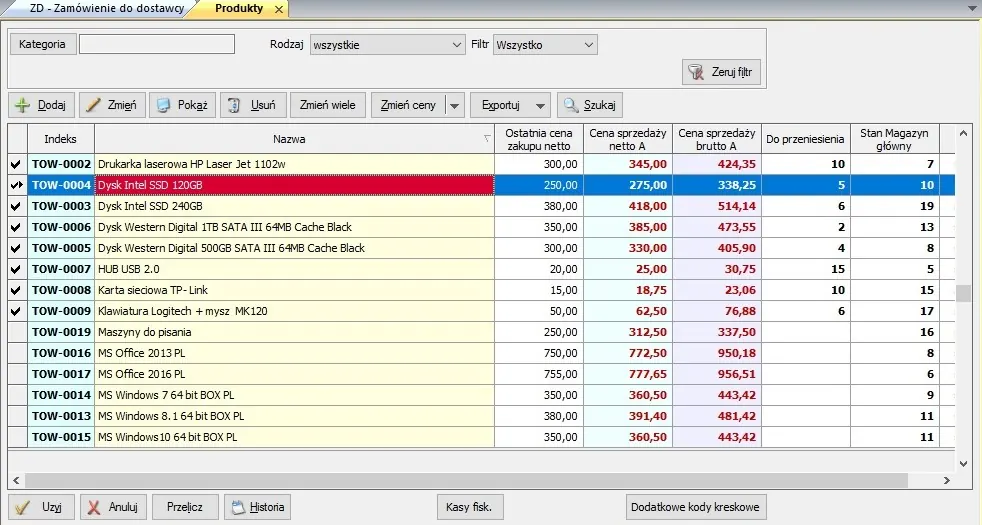The image size is (982, 525).
Task: Click the vertical scrollbar thumb of the table
Action: (963, 293)
